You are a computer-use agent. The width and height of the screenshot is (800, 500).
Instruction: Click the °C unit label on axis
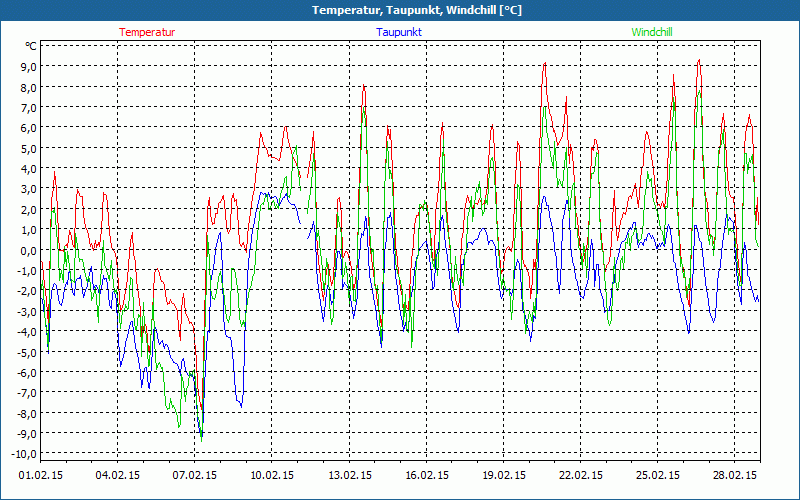[x=31, y=46]
